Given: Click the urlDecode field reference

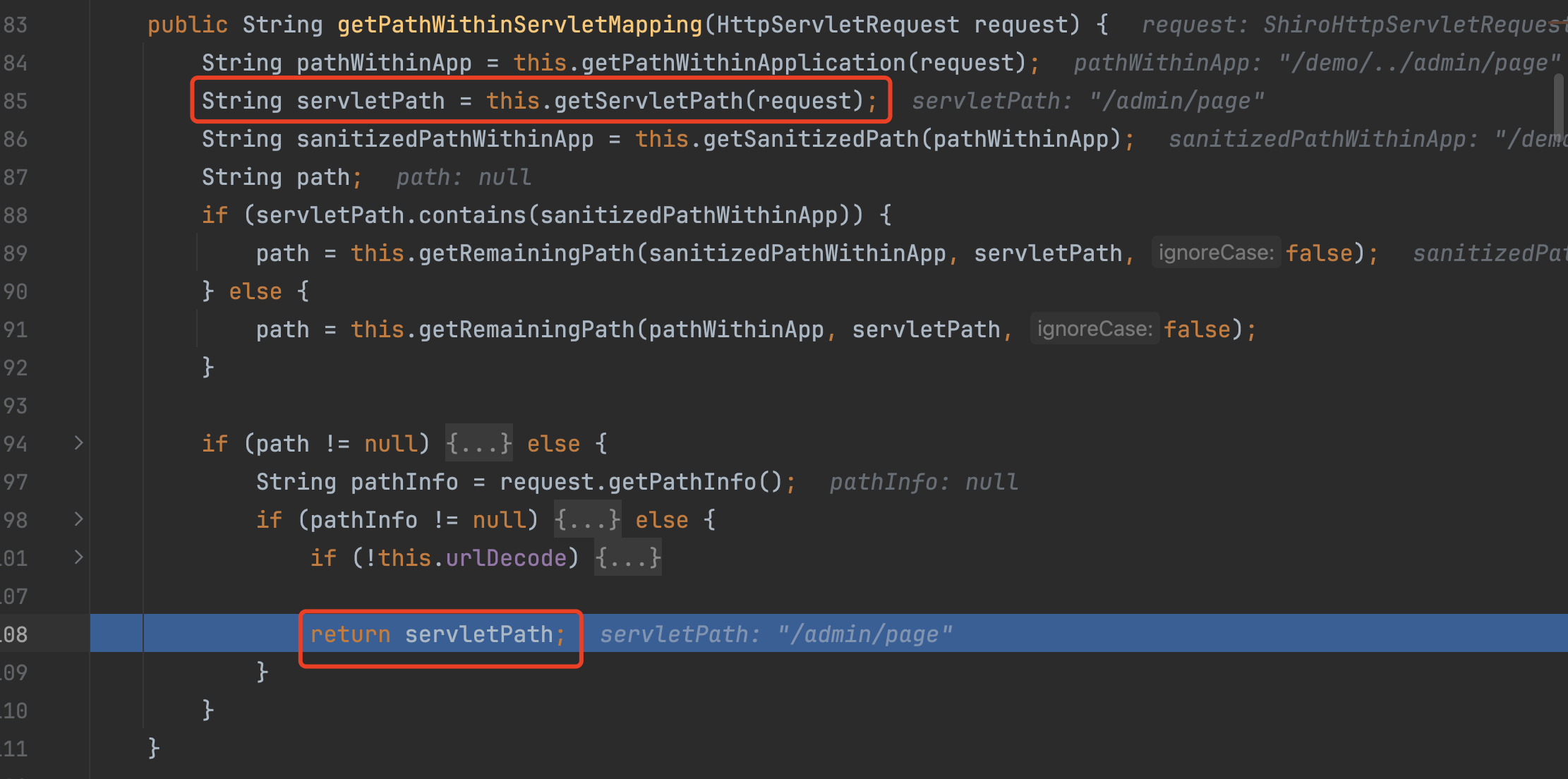Looking at the screenshot, I should coord(506,558).
